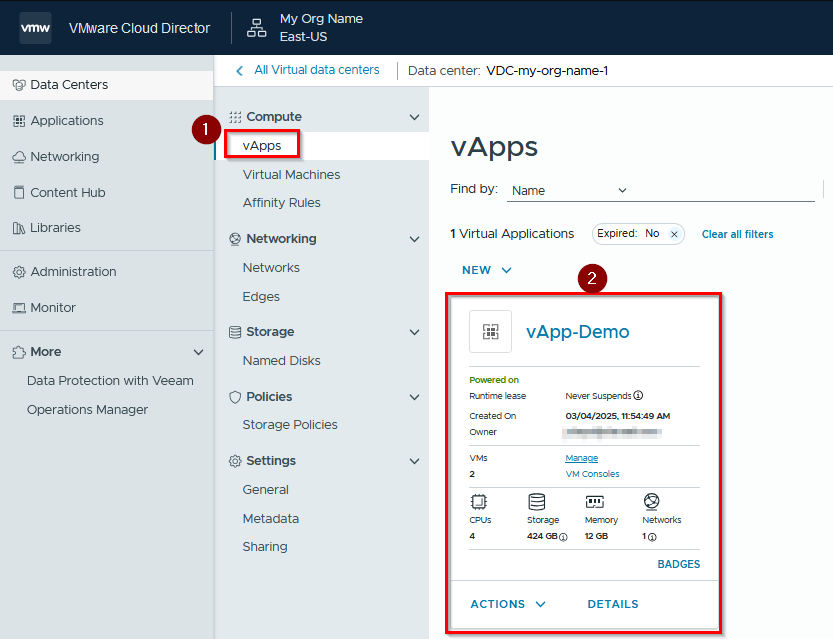833x639 pixels.
Task: Click the DETAILS button
Action: [613, 604]
